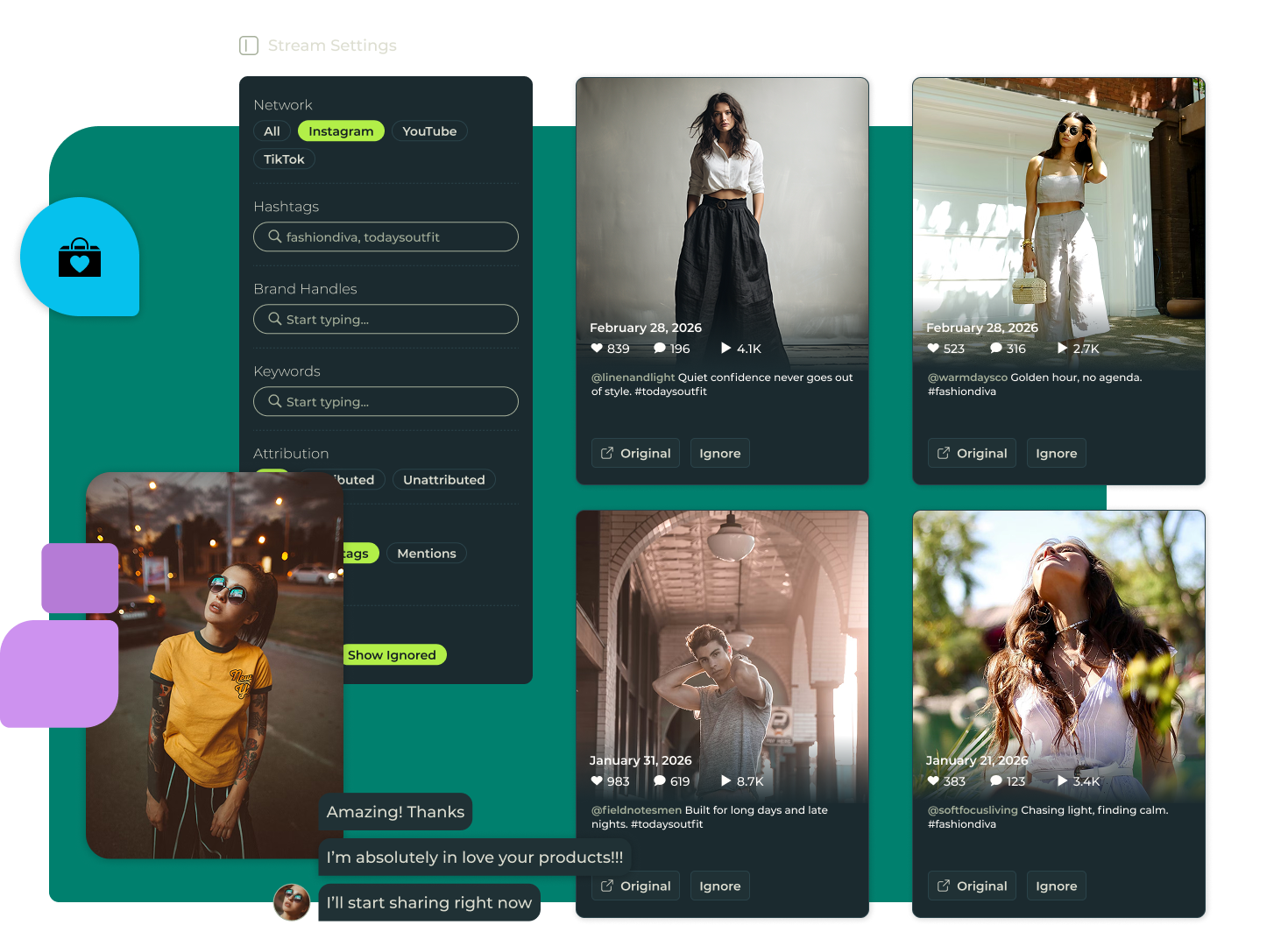Click heart icon on warmdaysco post
Viewport: 1288px width, 946px height.
[x=933, y=348]
